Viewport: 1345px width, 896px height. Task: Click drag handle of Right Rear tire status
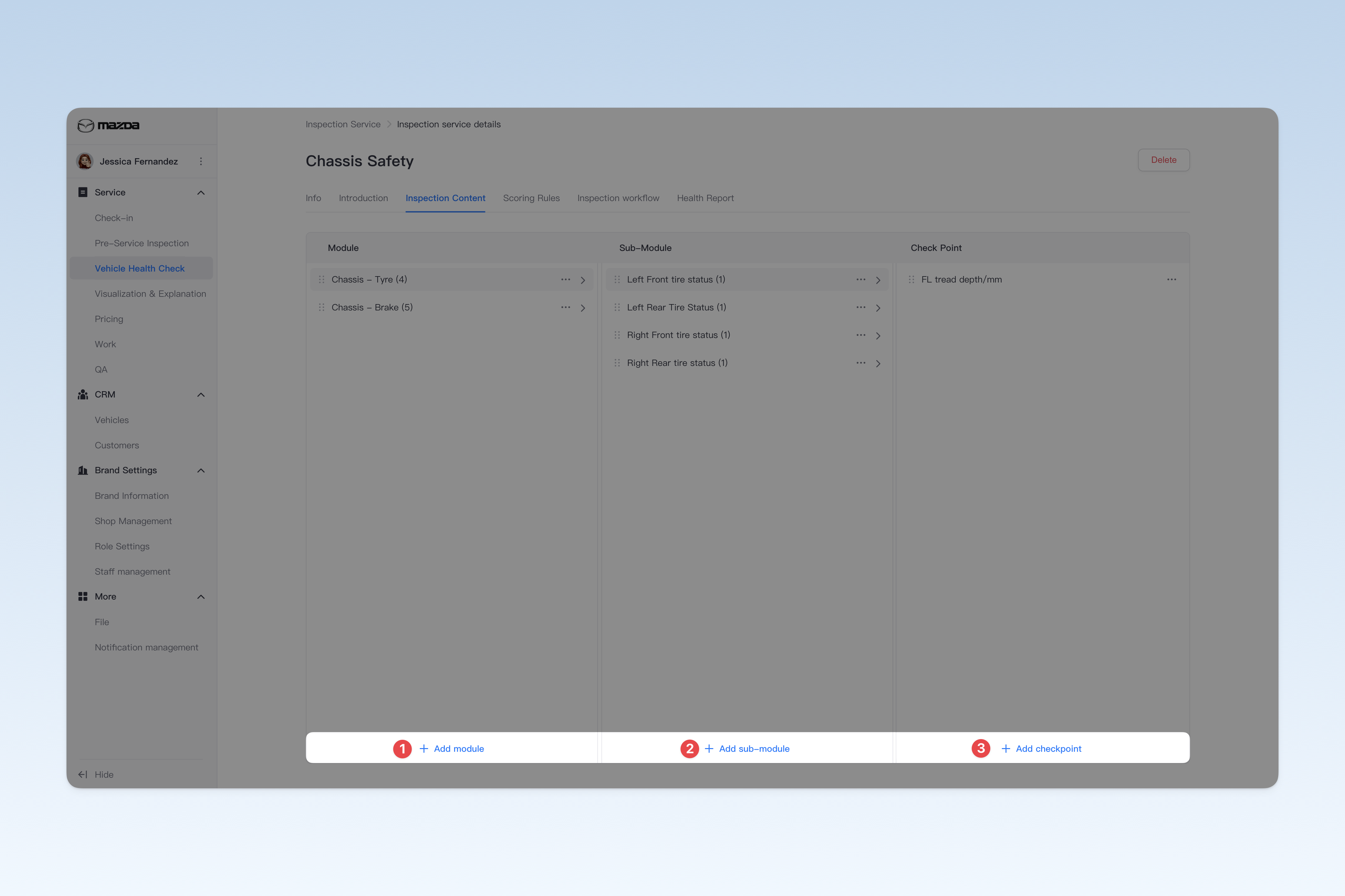[x=617, y=363]
